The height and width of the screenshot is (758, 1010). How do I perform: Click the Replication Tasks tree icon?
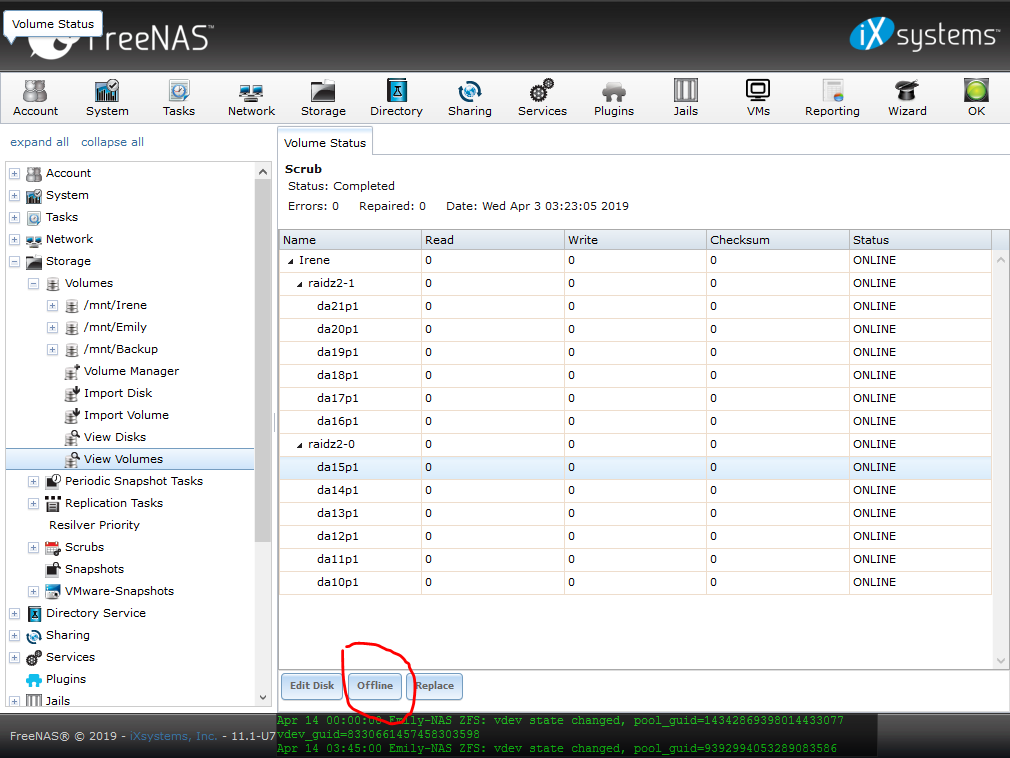pyautogui.click(x=53, y=504)
